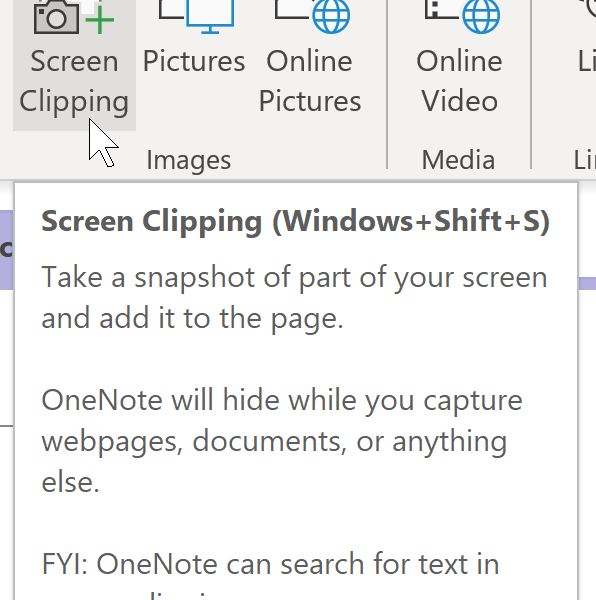Click the Pictures monitor icon
The image size is (596, 600).
(x=210, y=16)
